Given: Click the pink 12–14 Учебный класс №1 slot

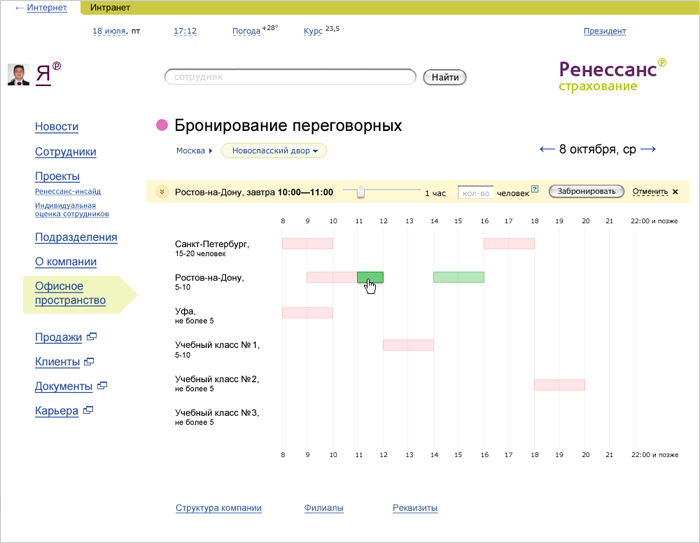Looking at the screenshot, I should coord(408,345).
